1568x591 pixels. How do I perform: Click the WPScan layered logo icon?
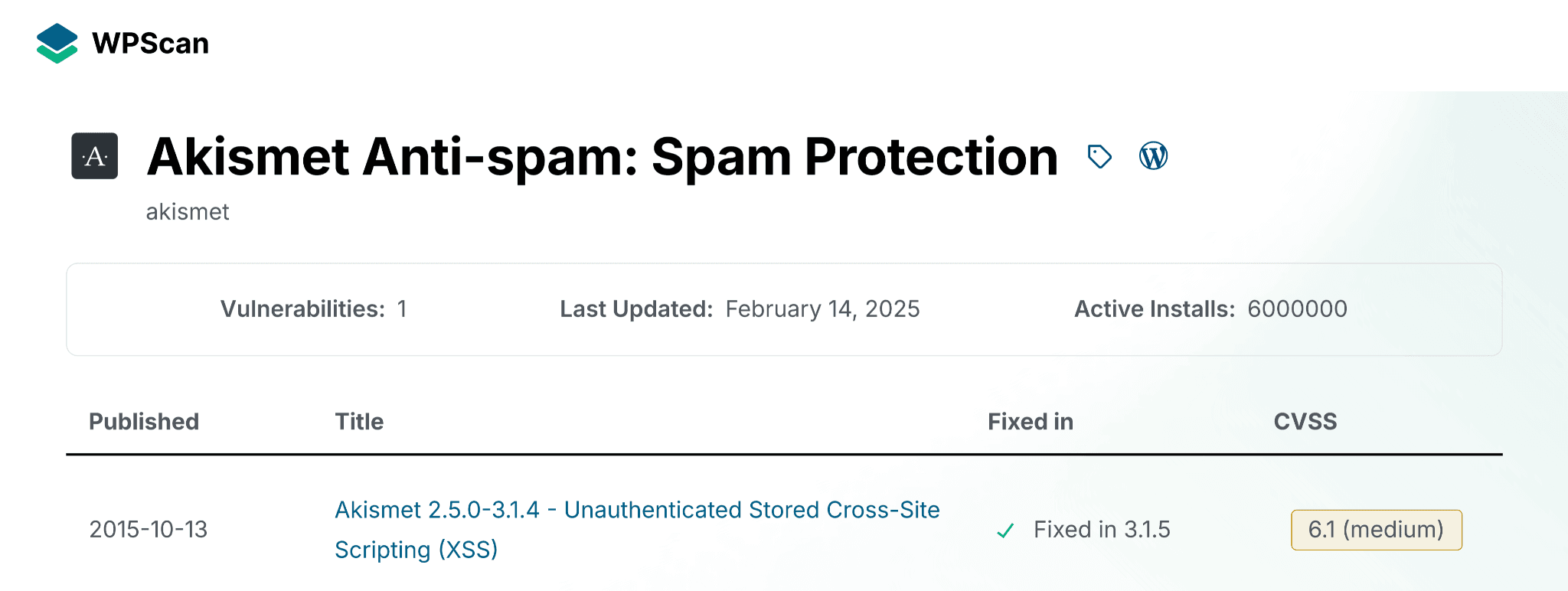57,43
